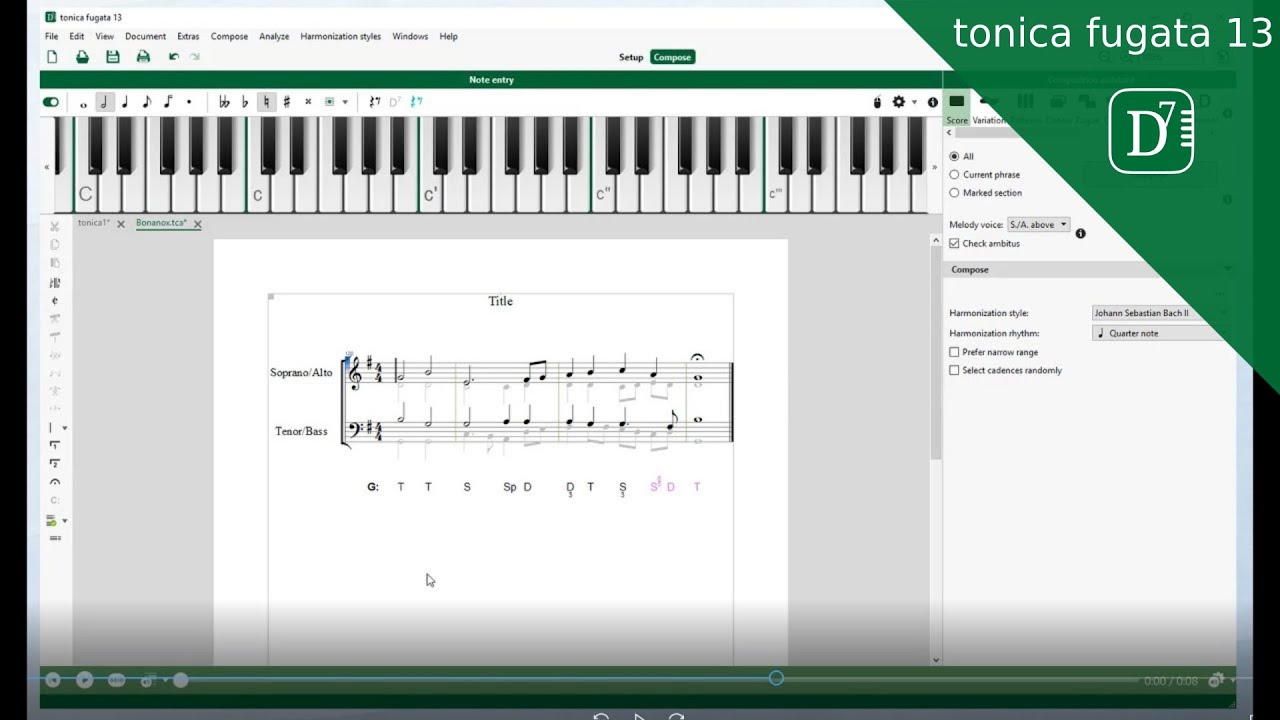Select the Current phrase radio option

coord(954,174)
